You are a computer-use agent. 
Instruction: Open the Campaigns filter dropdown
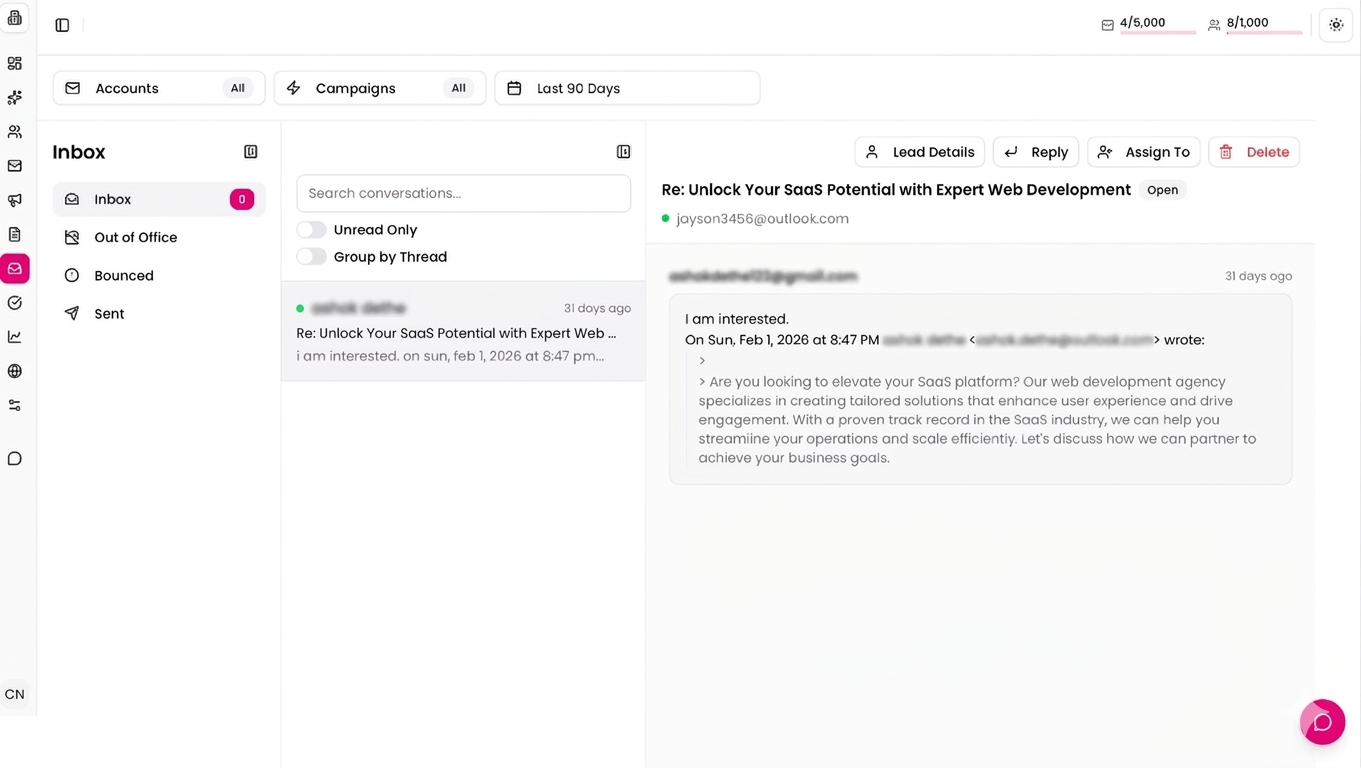click(379, 88)
